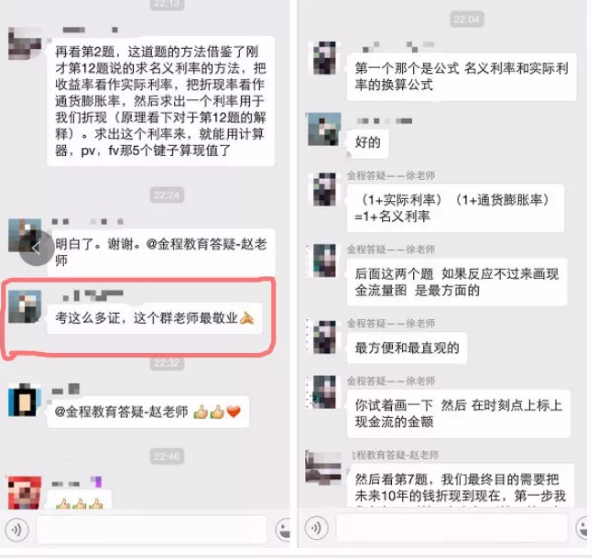Select the message 考这么多证，这个群老师最敬业
The height and width of the screenshot is (559, 592).
point(154,318)
